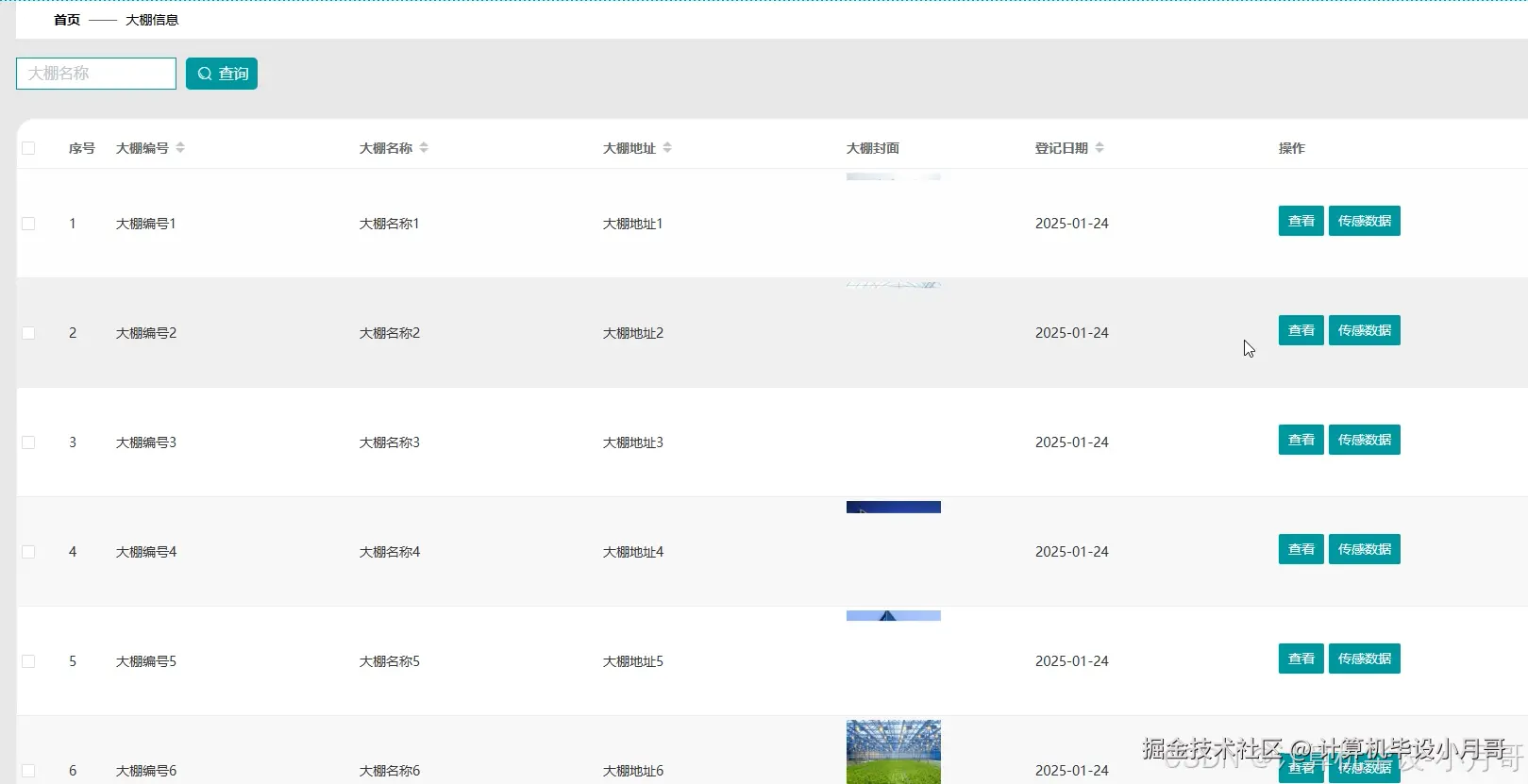Go to 首页 in the breadcrumb
This screenshot has height=784, width=1528.
pos(67,20)
